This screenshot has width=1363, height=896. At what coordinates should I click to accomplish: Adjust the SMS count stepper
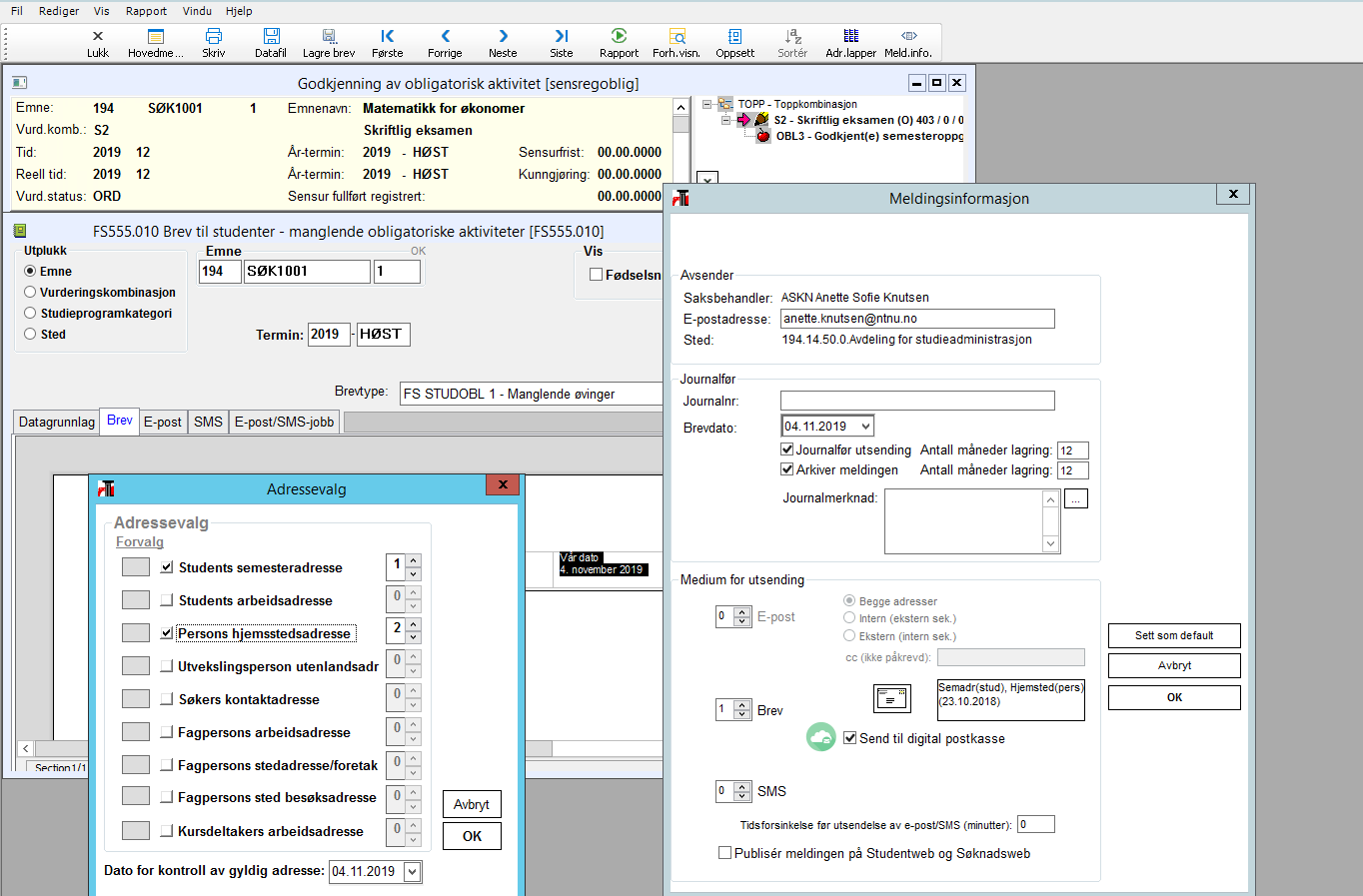coord(741,791)
